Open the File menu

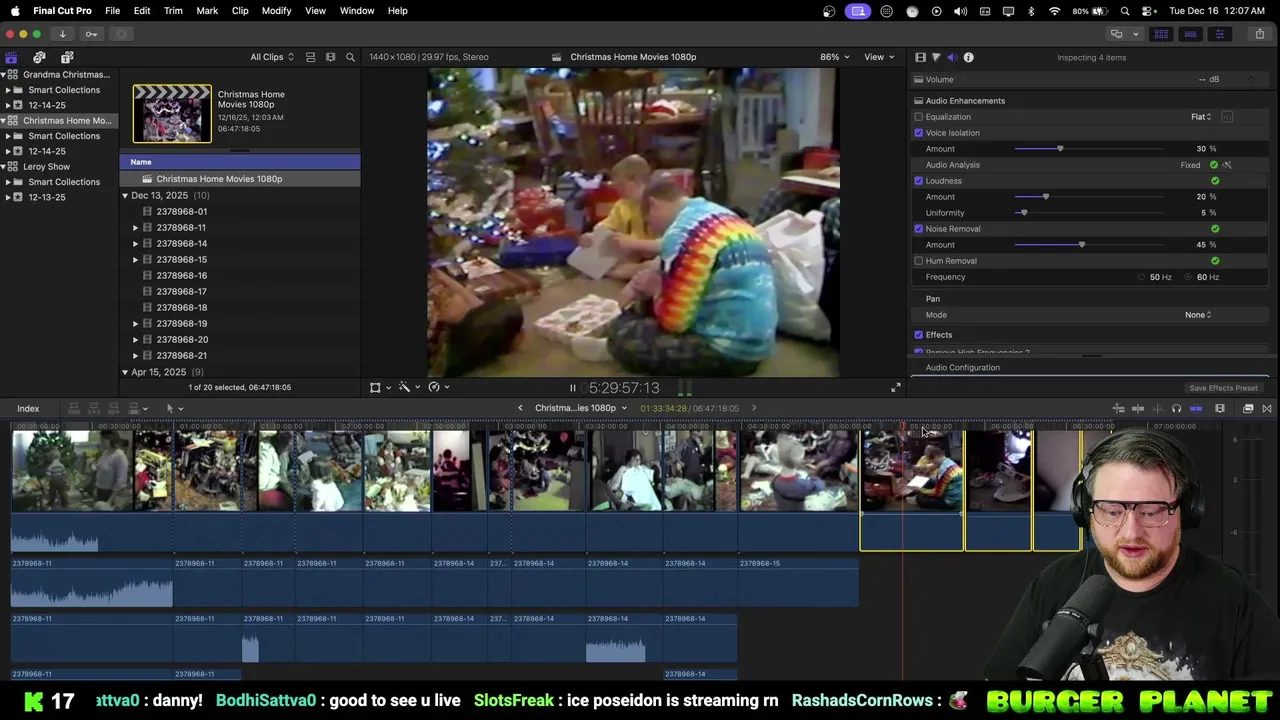tap(113, 11)
